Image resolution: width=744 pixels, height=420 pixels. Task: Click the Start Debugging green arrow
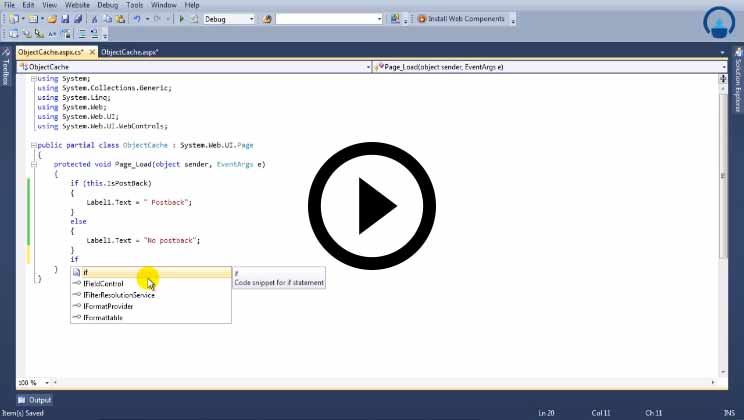pyautogui.click(x=181, y=19)
